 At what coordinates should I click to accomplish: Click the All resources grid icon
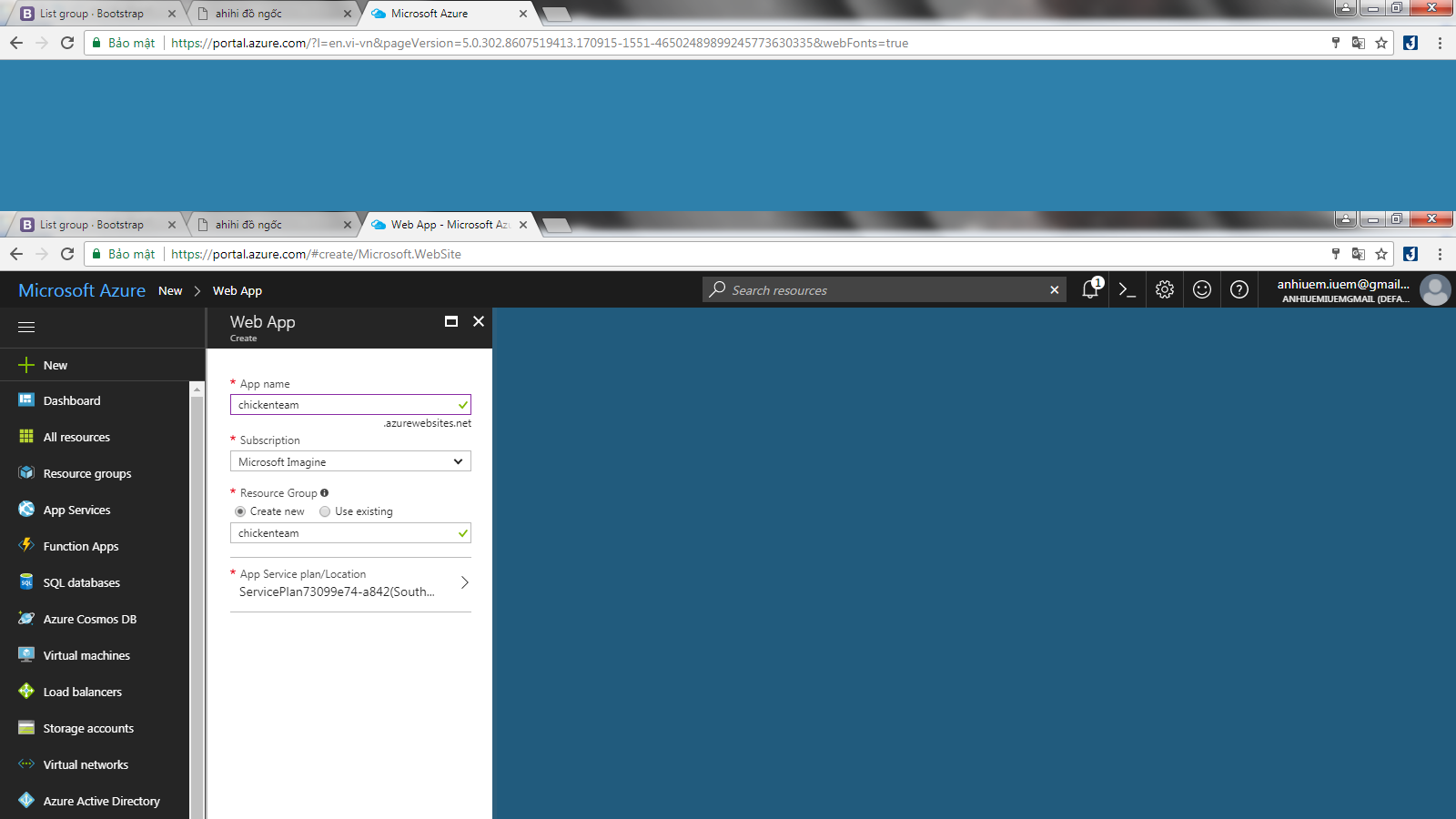tap(26, 437)
